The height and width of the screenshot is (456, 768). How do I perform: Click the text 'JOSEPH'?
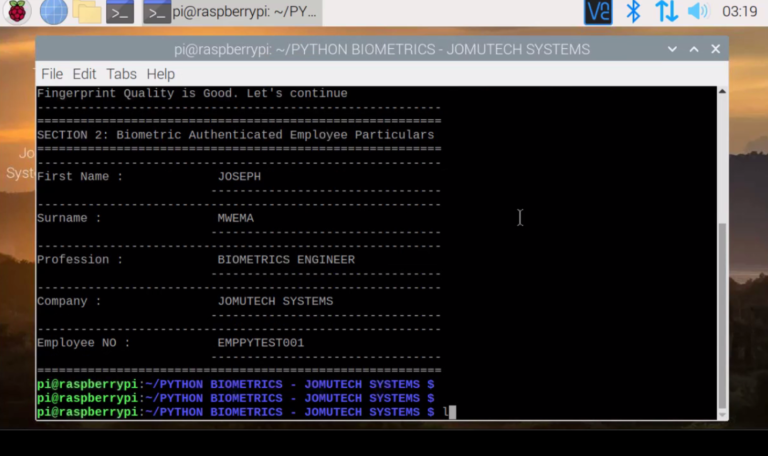[x=239, y=176]
